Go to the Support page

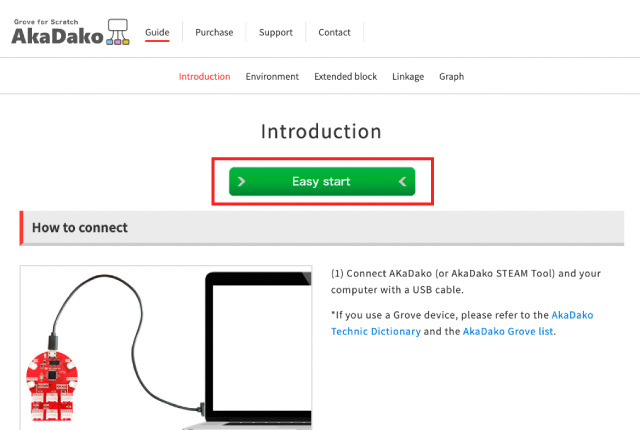pyautogui.click(x=276, y=33)
